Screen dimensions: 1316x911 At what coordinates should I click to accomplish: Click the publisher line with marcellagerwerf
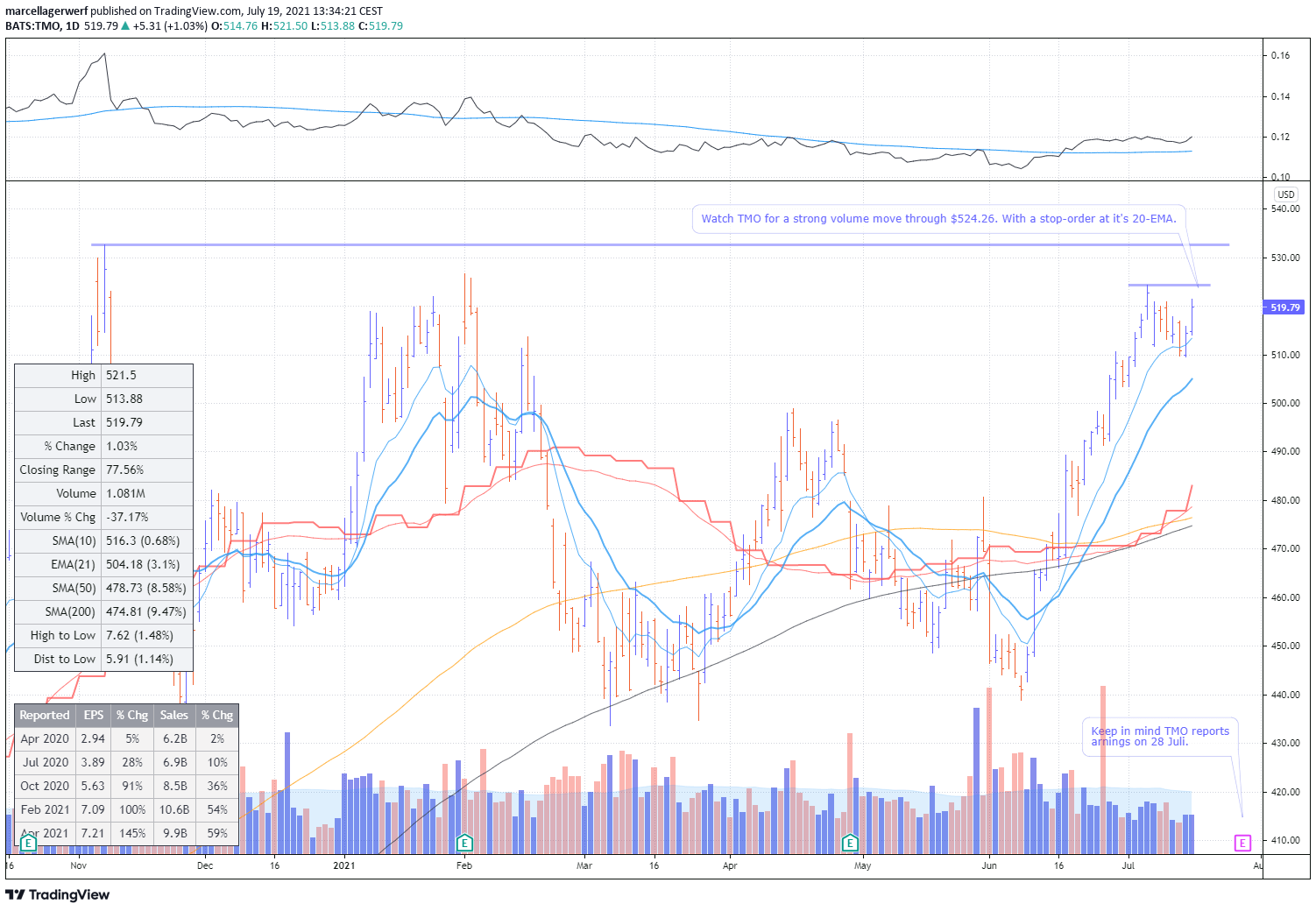click(x=194, y=11)
